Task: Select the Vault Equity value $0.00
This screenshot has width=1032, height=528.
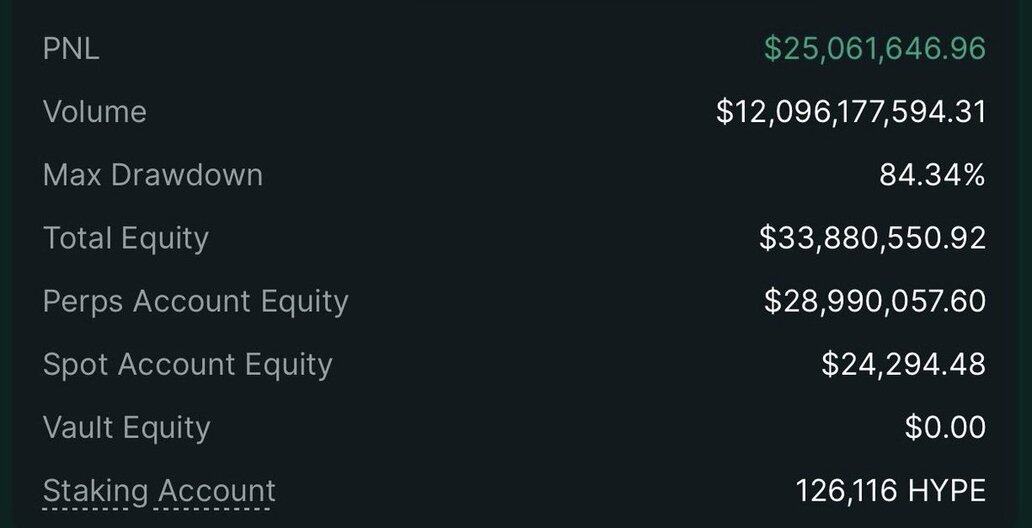Action: click(945, 427)
